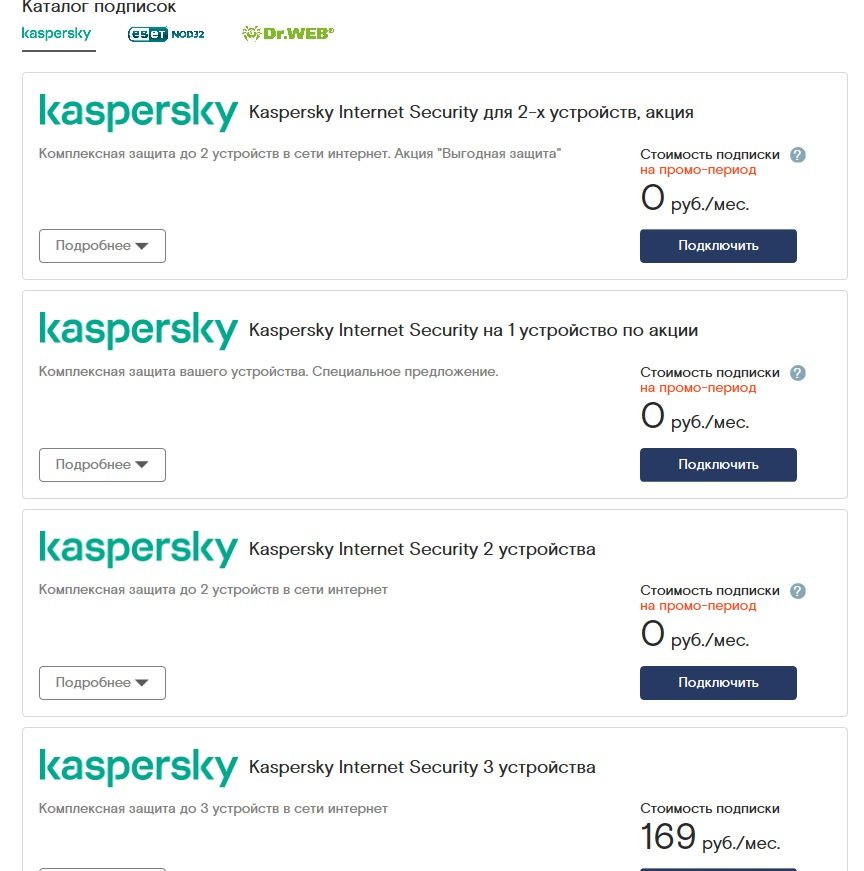Expand Подробнее for Security 2 устройства
This screenshot has height=871, width=864.
(102, 683)
